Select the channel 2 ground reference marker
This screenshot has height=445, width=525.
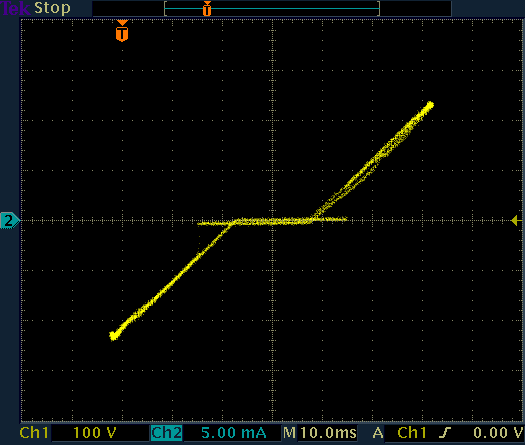pyautogui.click(x=10, y=220)
